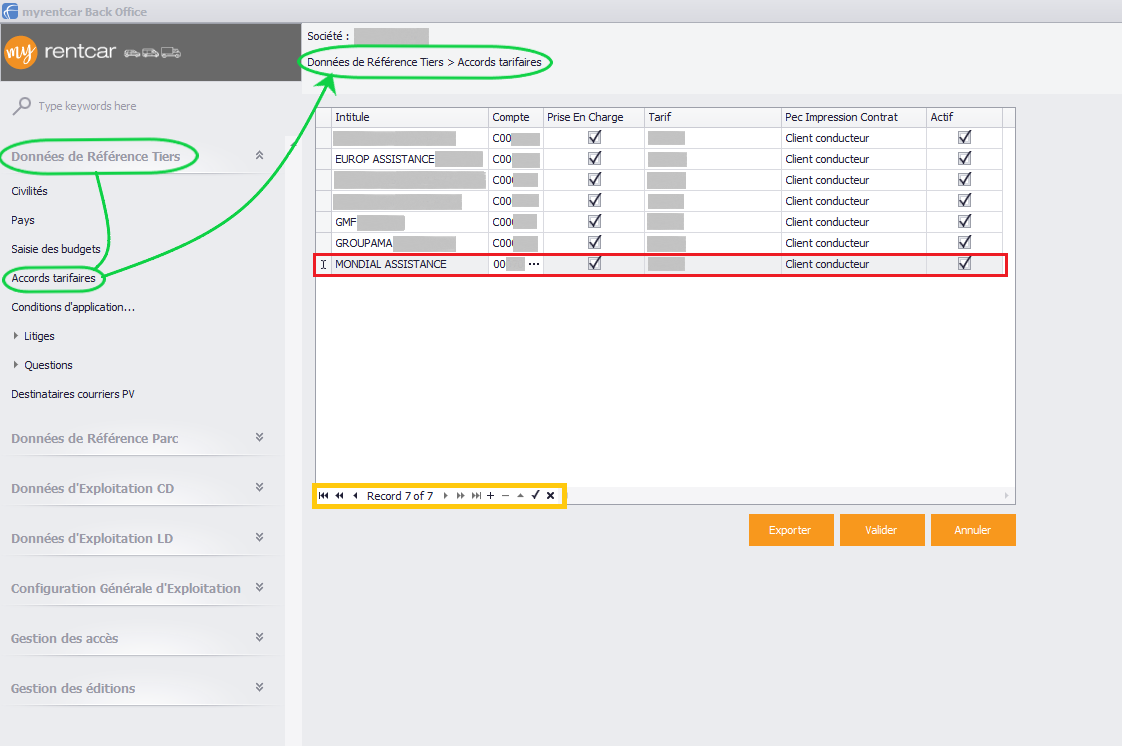
Task: Click the Annuler button
Action: tap(973, 530)
